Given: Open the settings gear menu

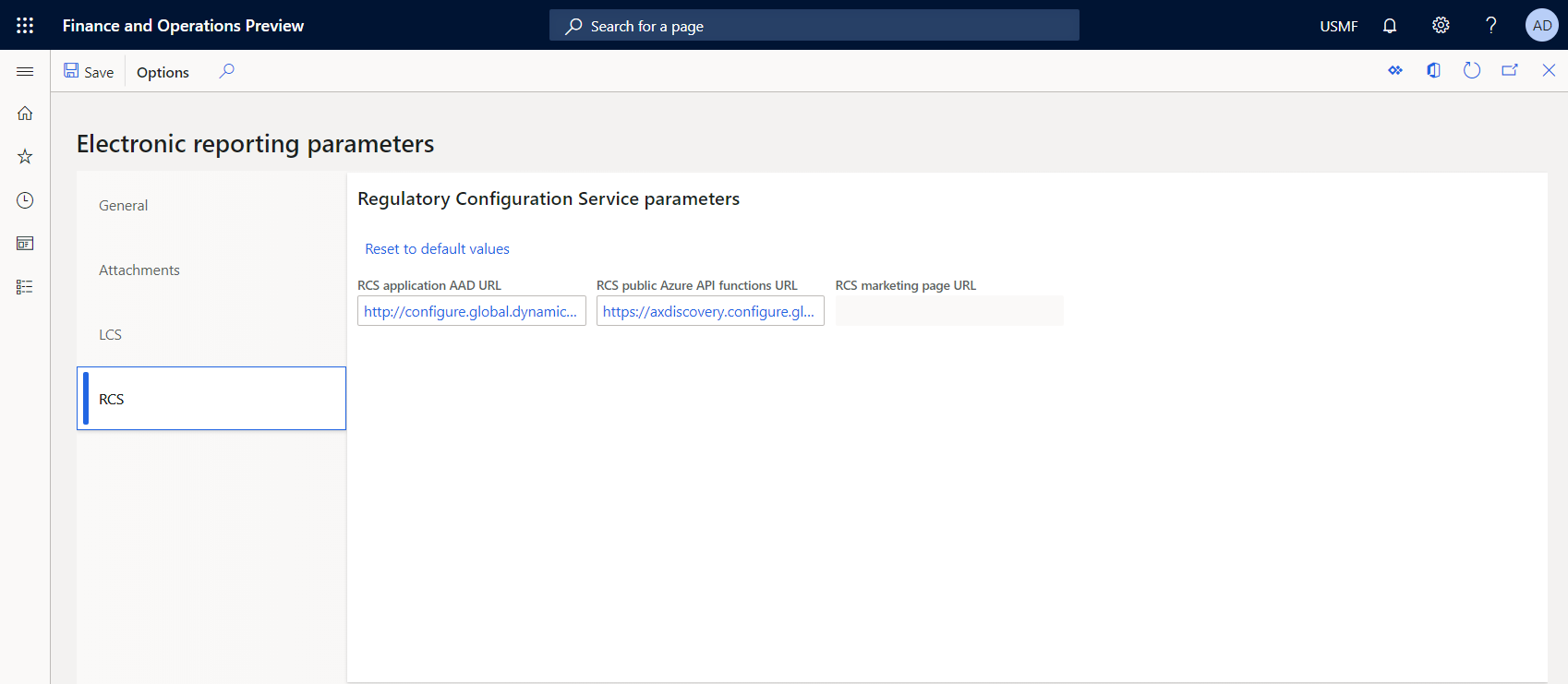Looking at the screenshot, I should coord(1441,26).
